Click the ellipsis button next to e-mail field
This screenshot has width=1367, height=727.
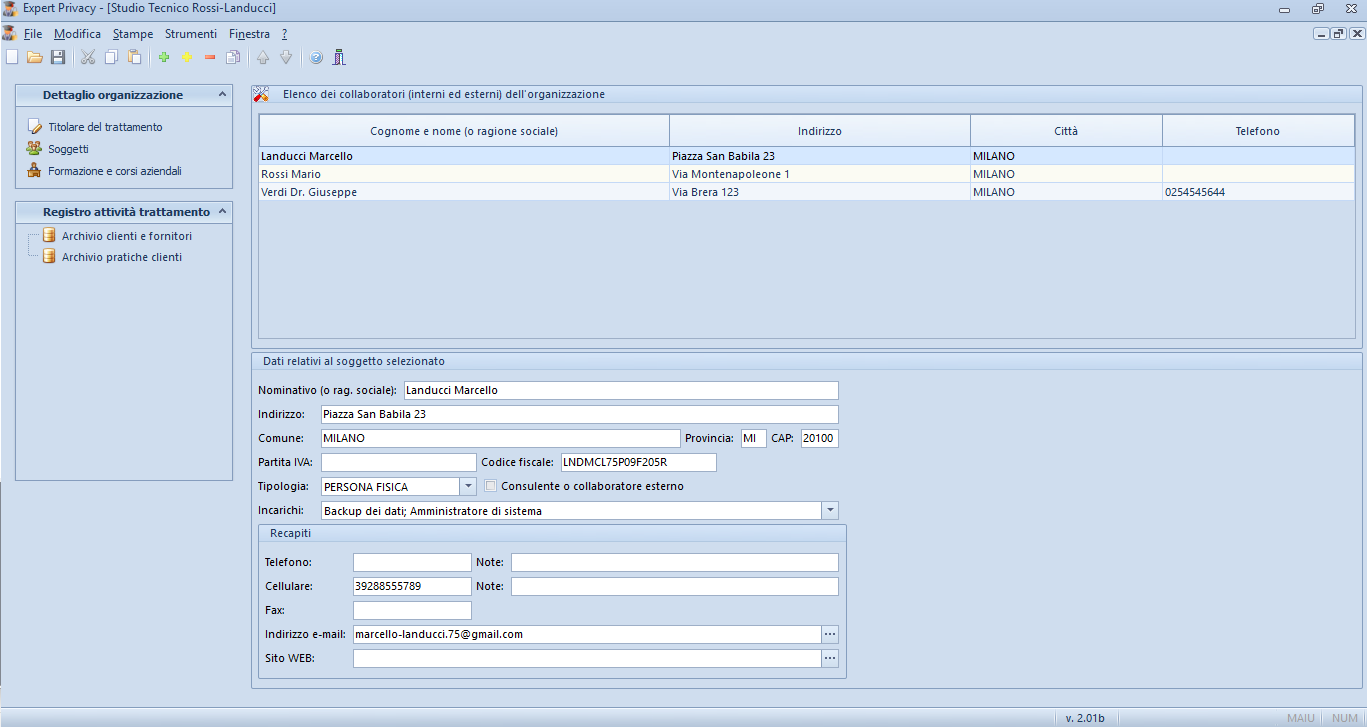tap(829, 634)
